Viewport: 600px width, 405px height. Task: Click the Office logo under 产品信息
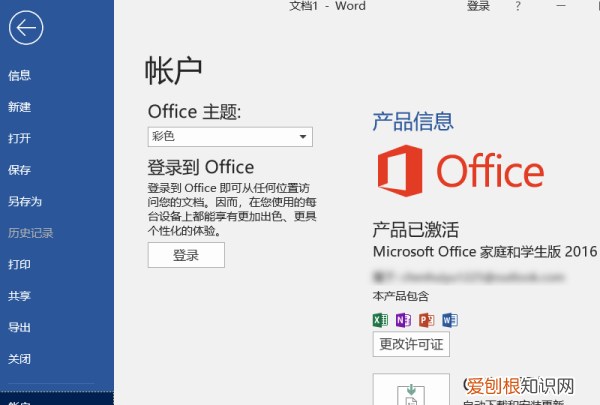point(461,171)
